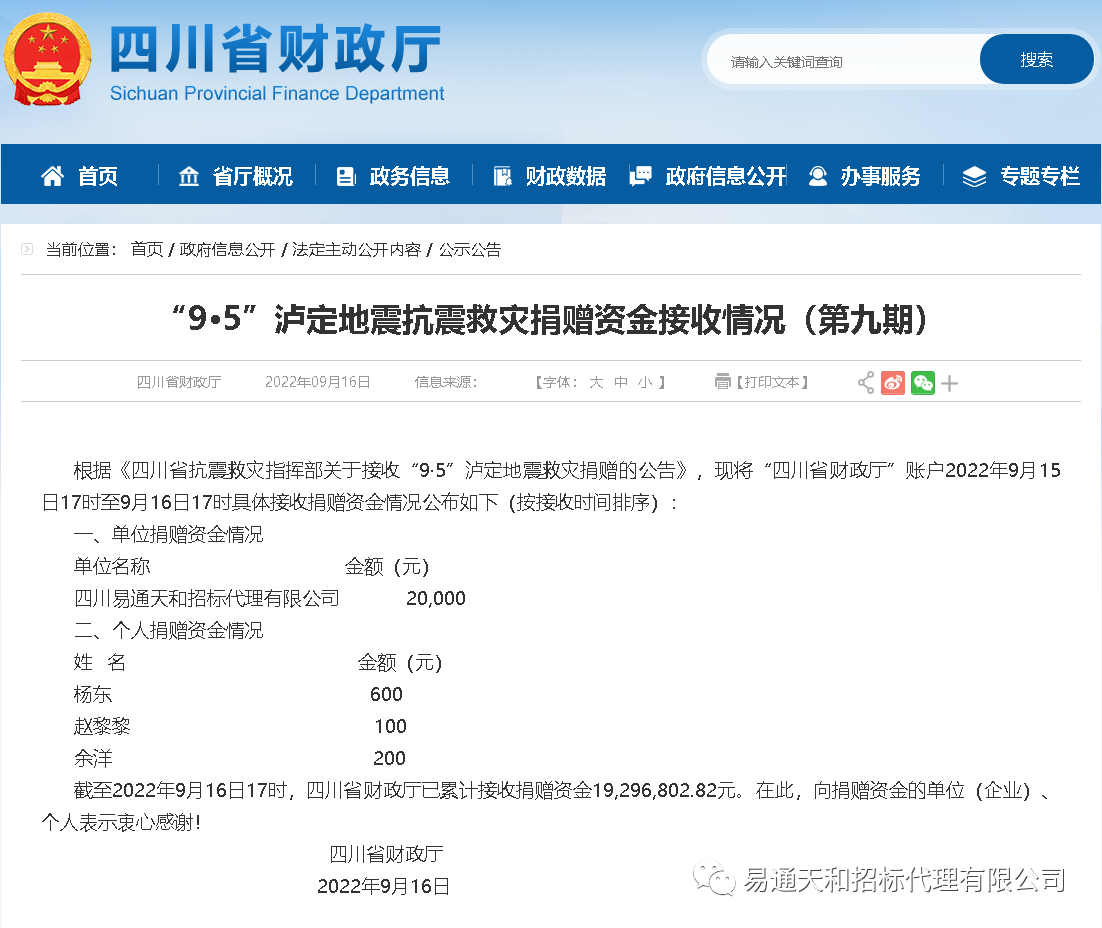Open 财政数据 navigation item
The image size is (1102, 928).
tap(550, 177)
